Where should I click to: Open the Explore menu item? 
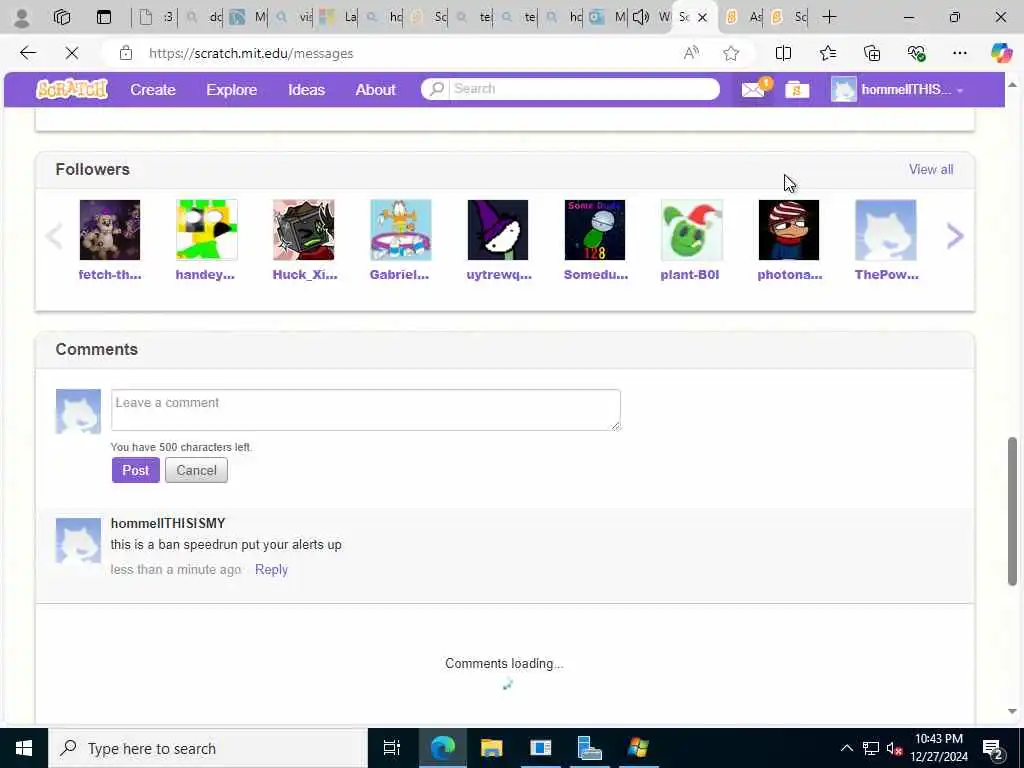[x=232, y=89]
